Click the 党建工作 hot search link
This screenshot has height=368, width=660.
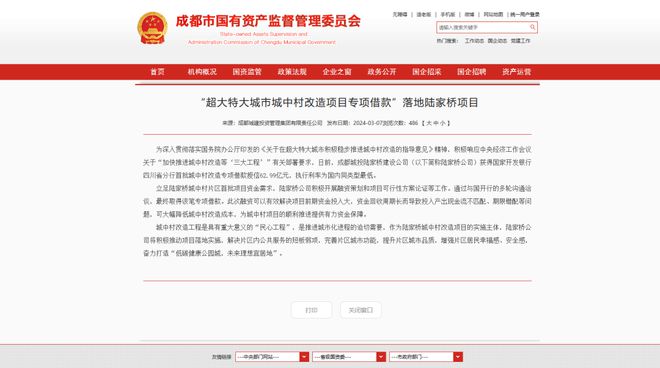(x=520, y=41)
